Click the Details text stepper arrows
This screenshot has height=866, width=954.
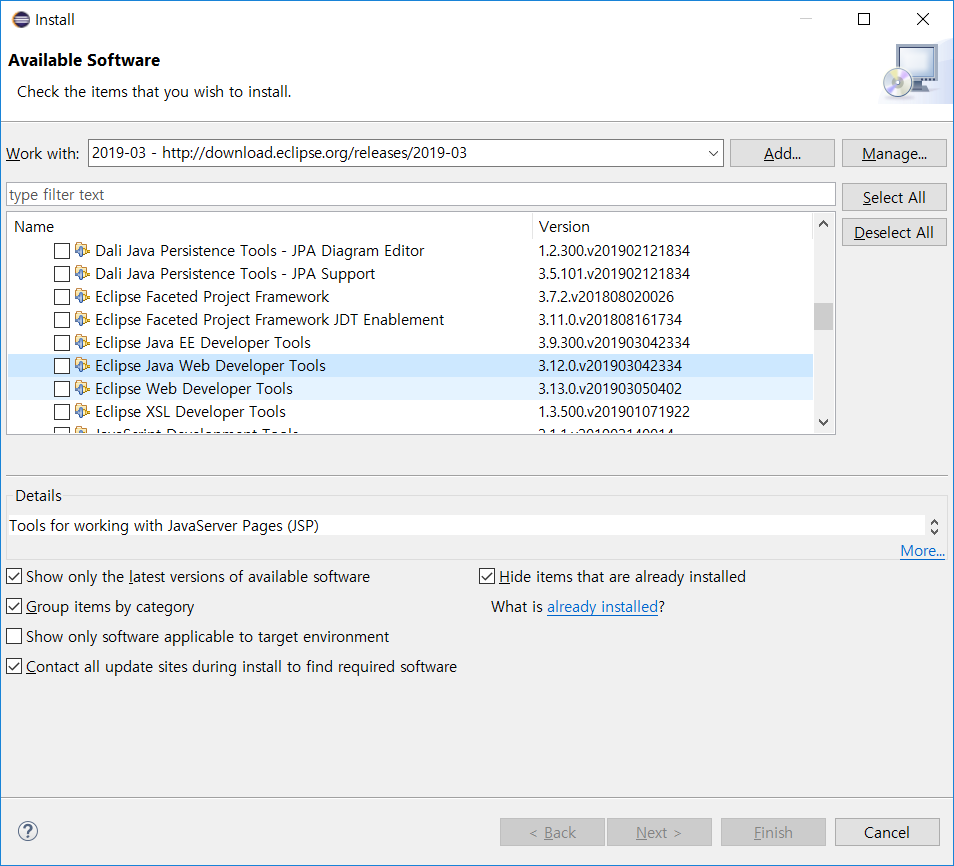coord(934,526)
